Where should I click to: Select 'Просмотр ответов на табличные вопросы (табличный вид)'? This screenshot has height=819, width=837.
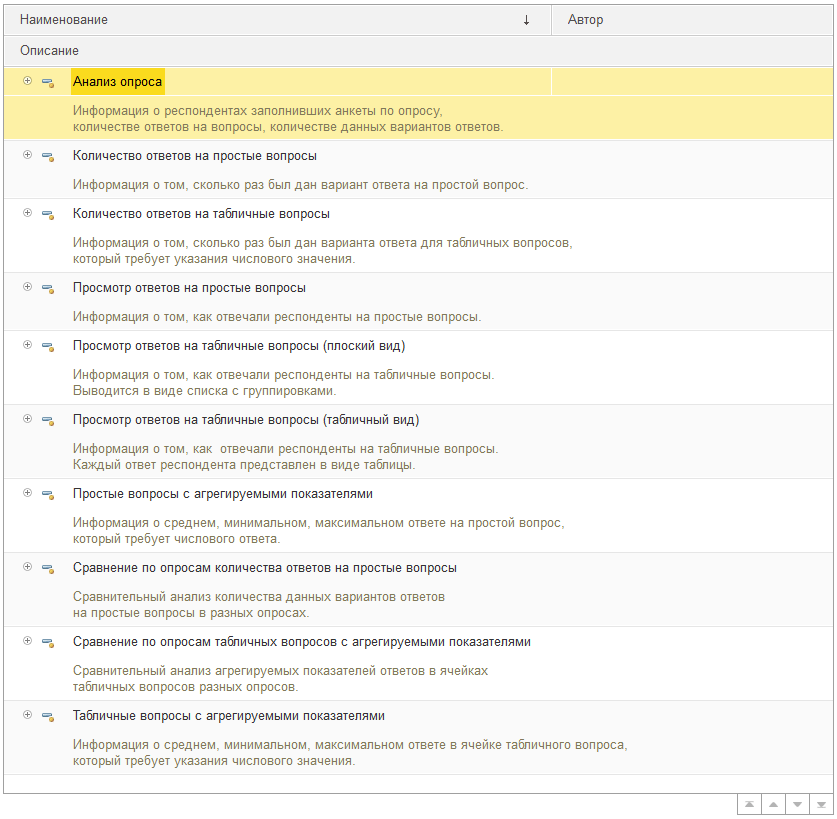(246, 420)
